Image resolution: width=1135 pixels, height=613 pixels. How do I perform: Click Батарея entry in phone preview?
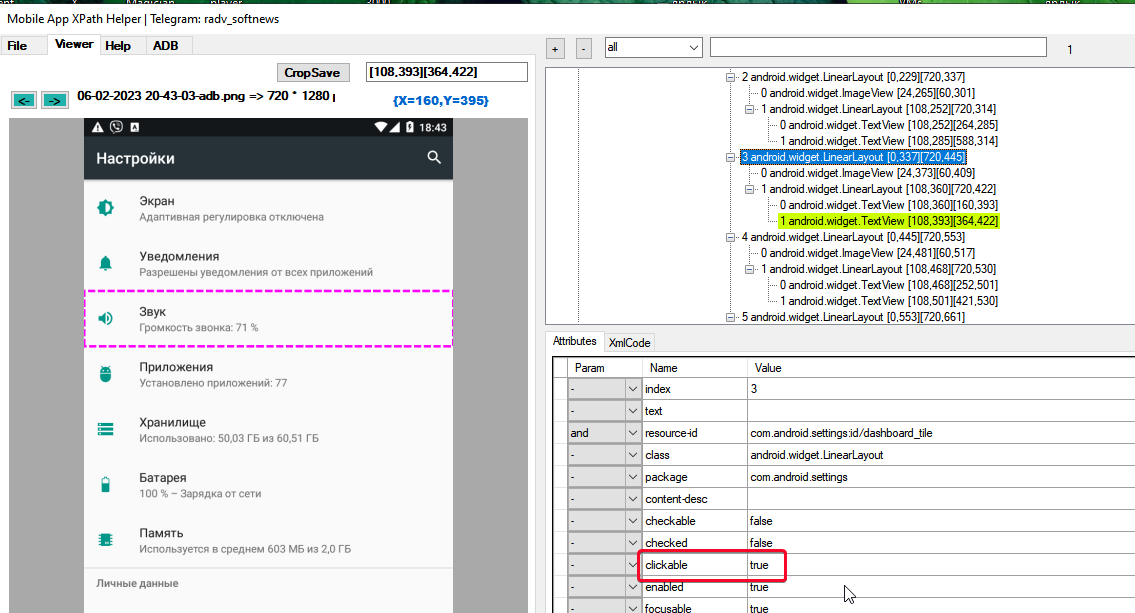(269, 485)
